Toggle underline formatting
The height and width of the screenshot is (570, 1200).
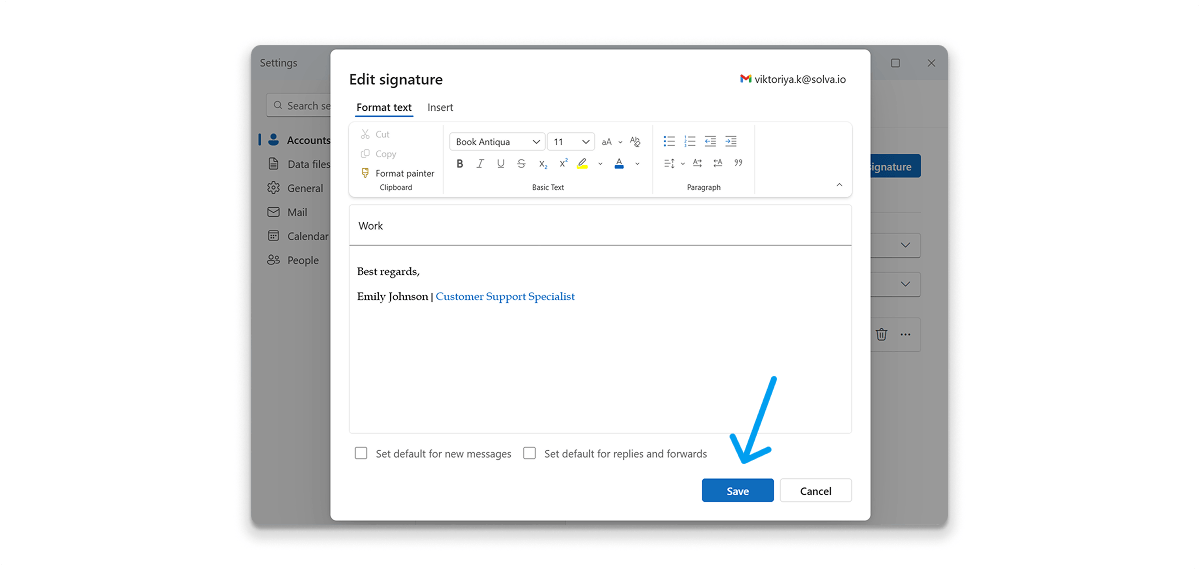[501, 163]
